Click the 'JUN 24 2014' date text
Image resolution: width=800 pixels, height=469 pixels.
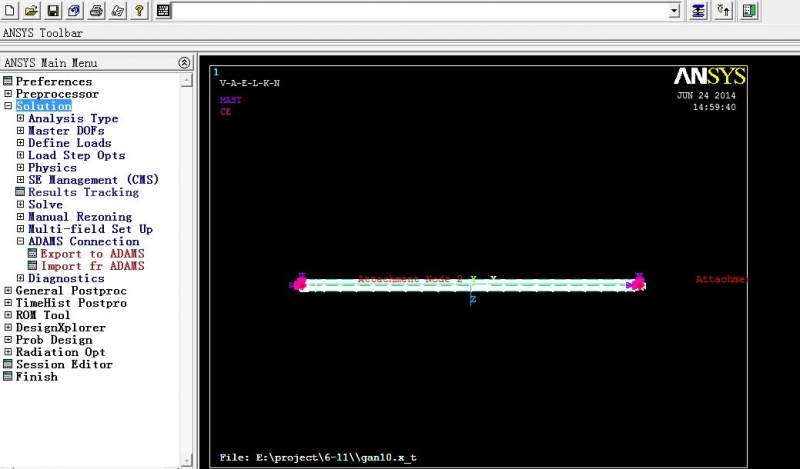[x=706, y=95]
